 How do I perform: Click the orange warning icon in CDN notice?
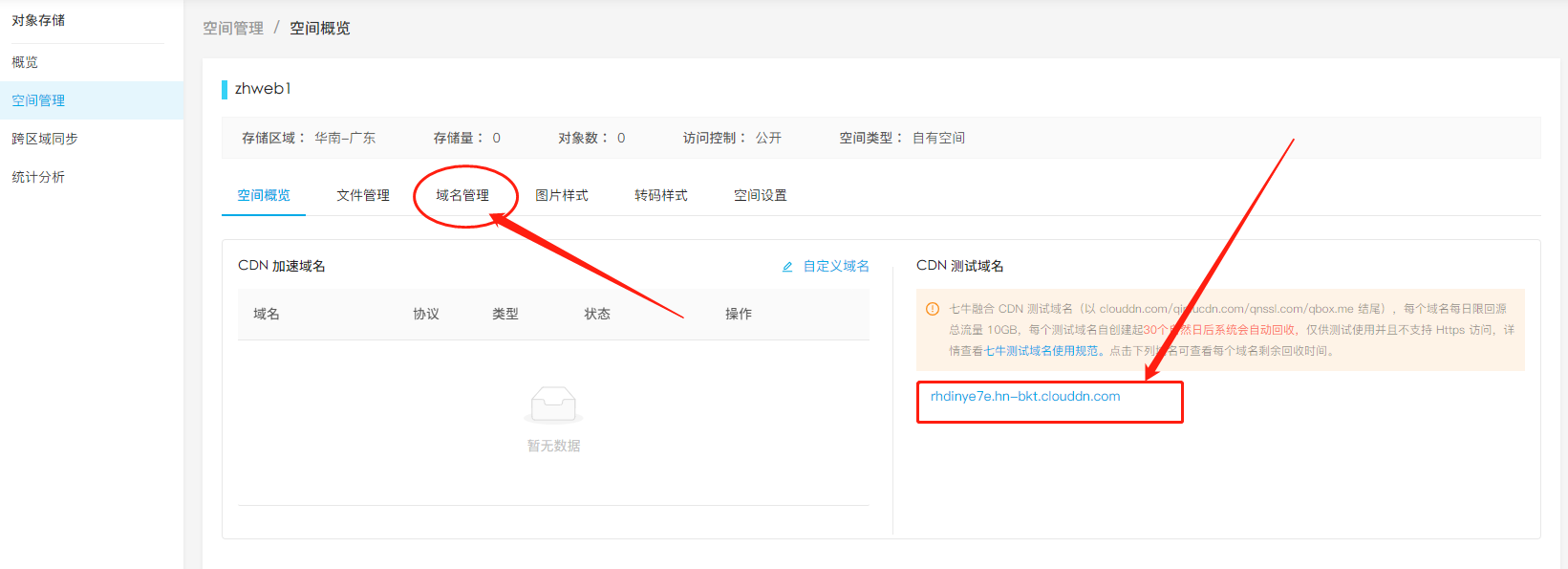[933, 309]
